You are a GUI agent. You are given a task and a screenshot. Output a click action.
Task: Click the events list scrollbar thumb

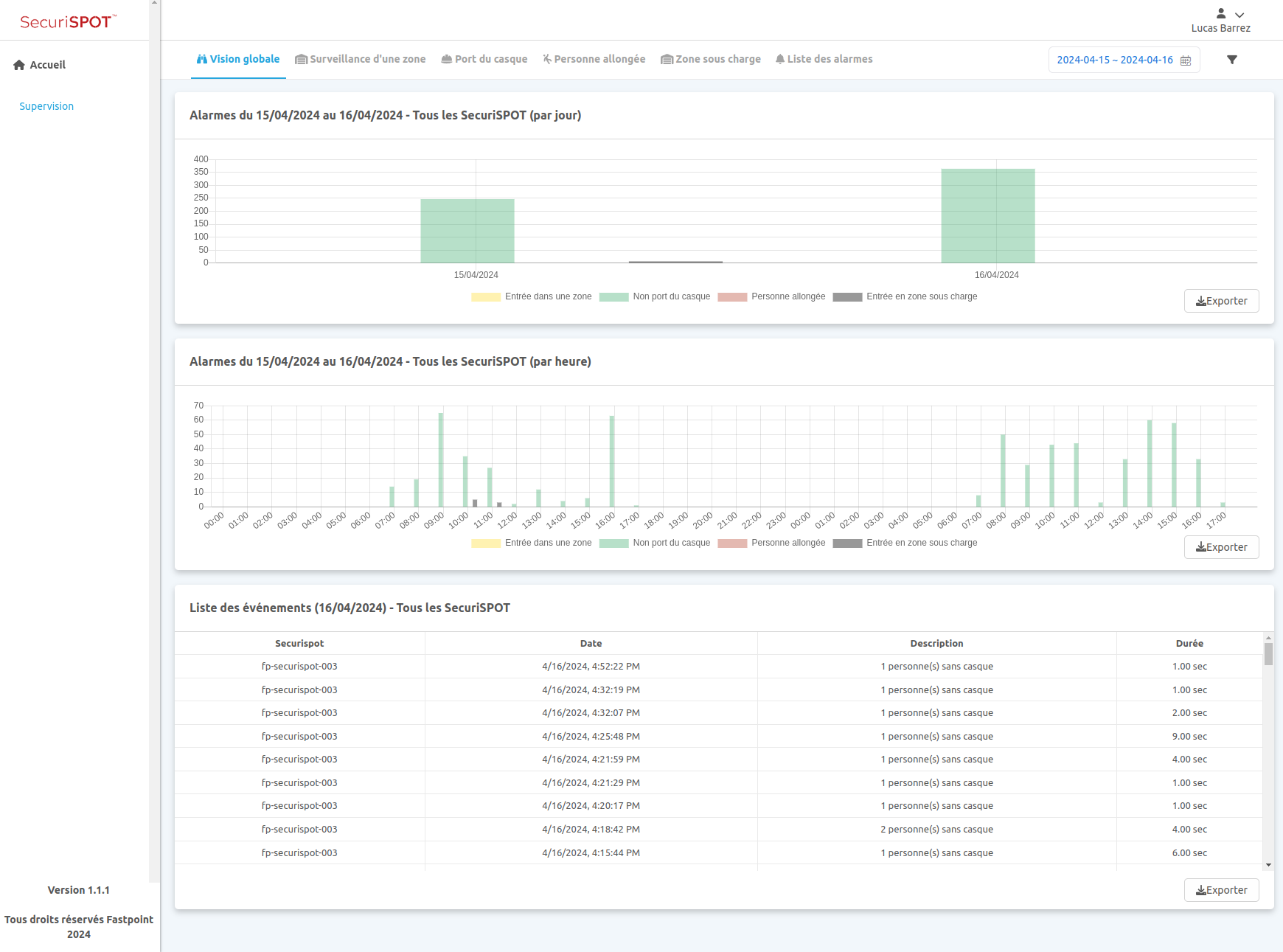[1268, 653]
